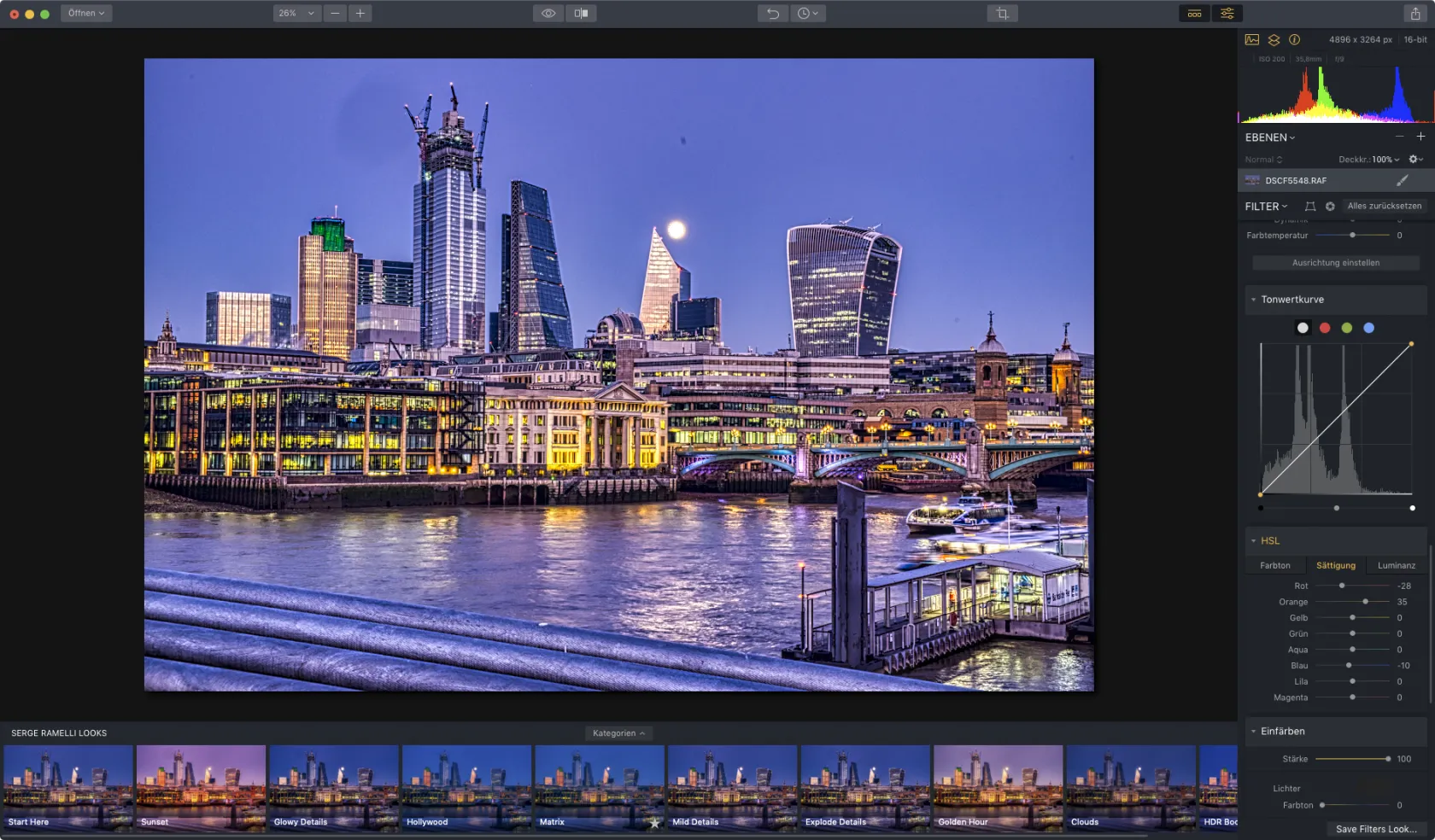Click the export share icon
The height and width of the screenshot is (840, 1435).
tap(1415, 14)
